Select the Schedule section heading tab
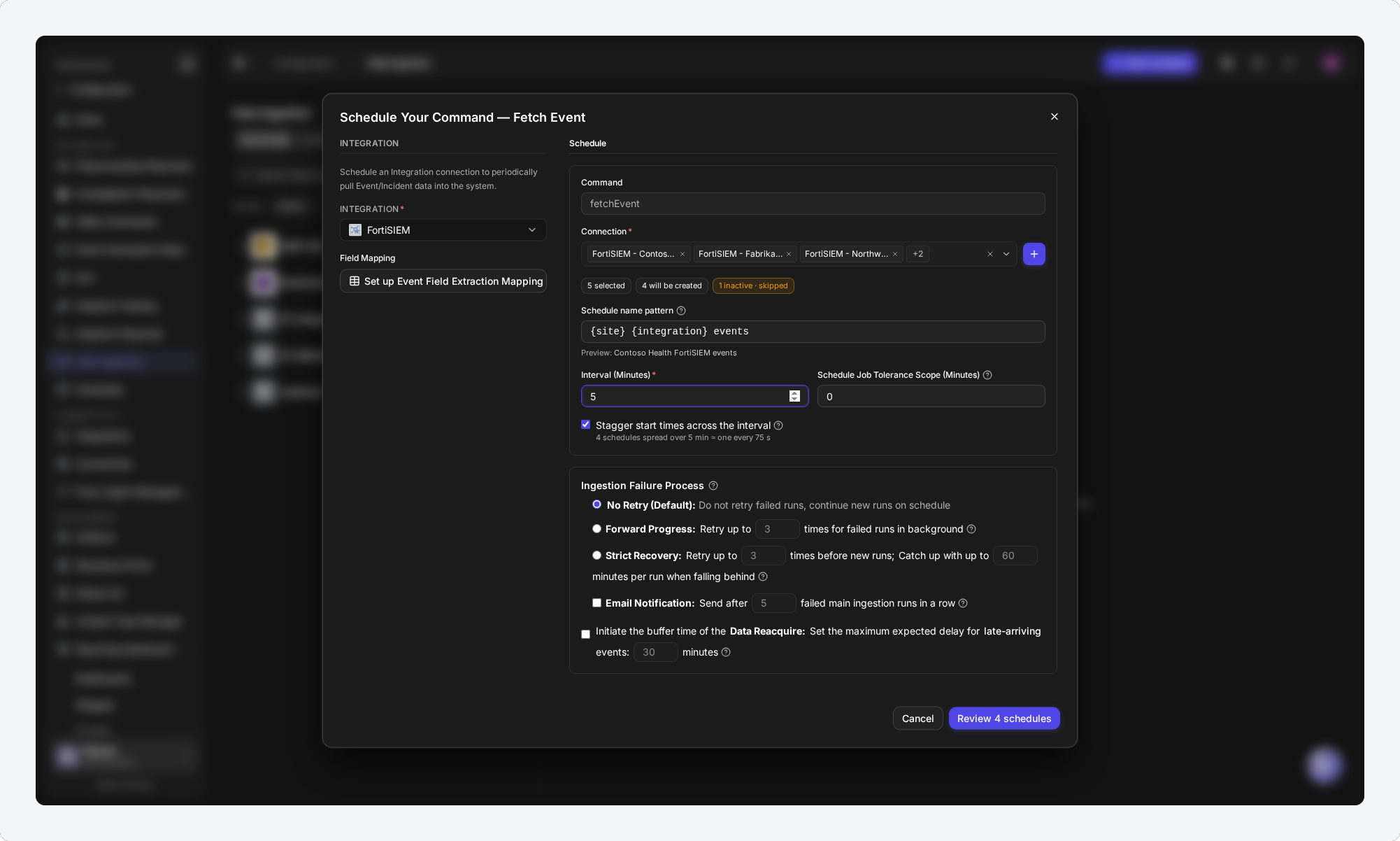Screen dimensions: 1400x841 pyautogui.click(x=587, y=143)
